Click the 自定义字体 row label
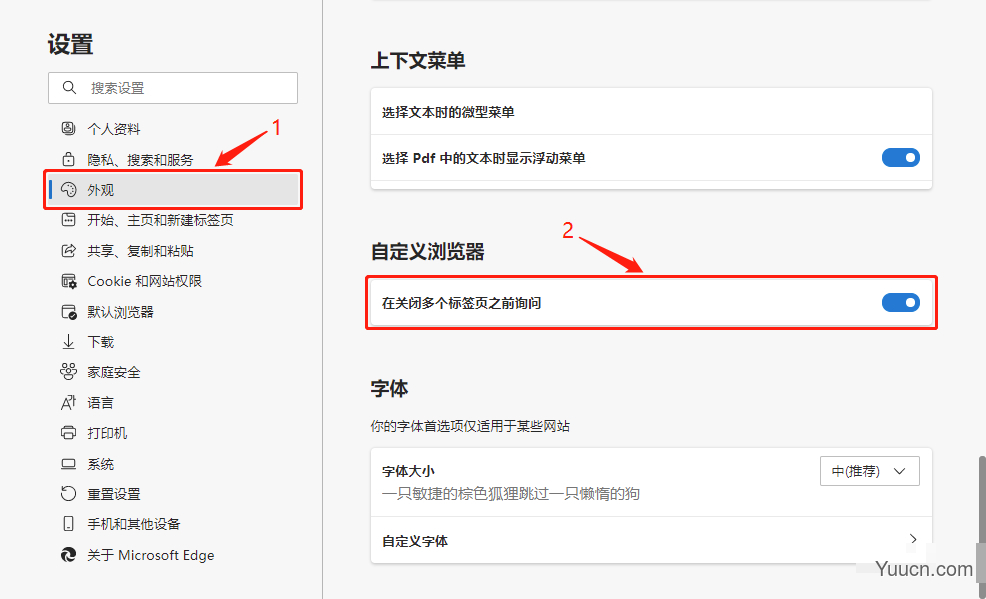The height and width of the screenshot is (599, 986). (x=414, y=541)
